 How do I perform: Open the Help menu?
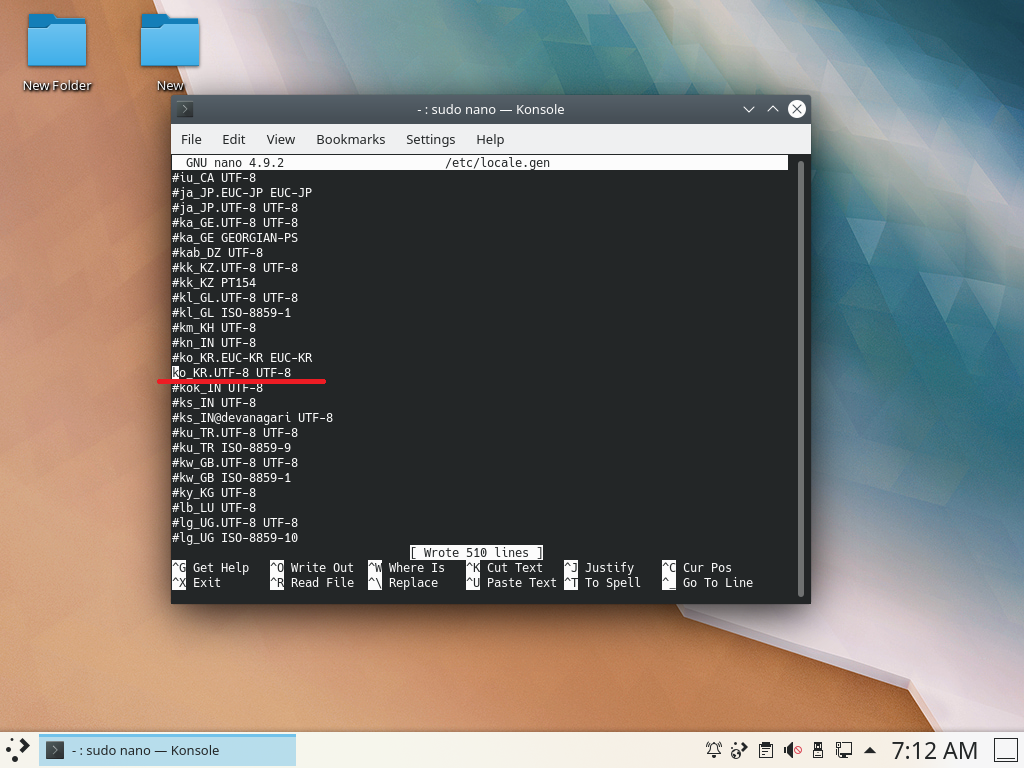(490, 139)
